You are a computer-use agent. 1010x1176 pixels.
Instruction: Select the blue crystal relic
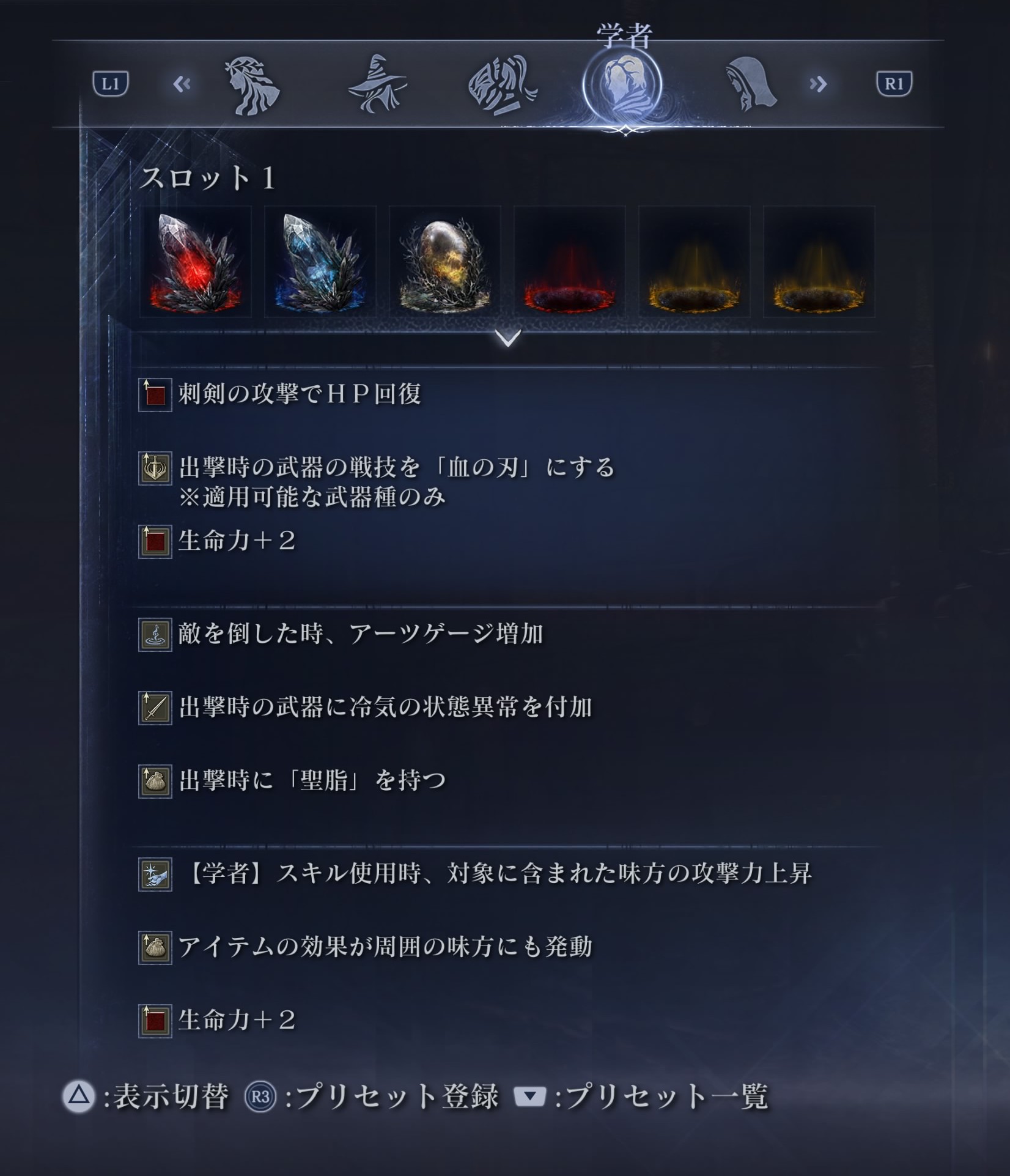pyautogui.click(x=320, y=262)
